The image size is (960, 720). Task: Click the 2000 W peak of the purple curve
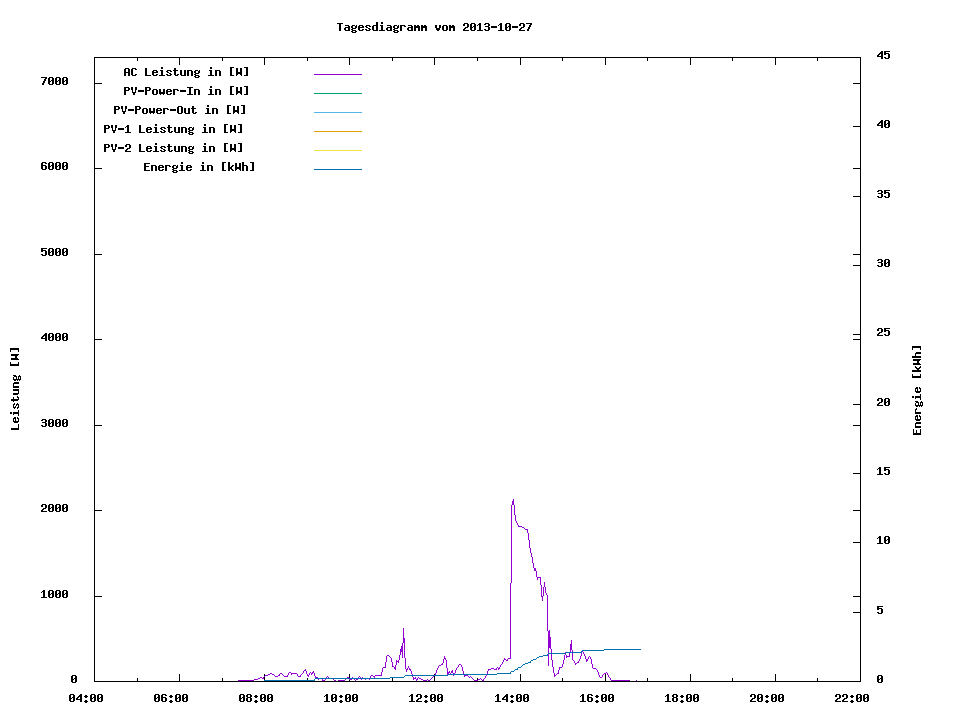[x=513, y=501]
